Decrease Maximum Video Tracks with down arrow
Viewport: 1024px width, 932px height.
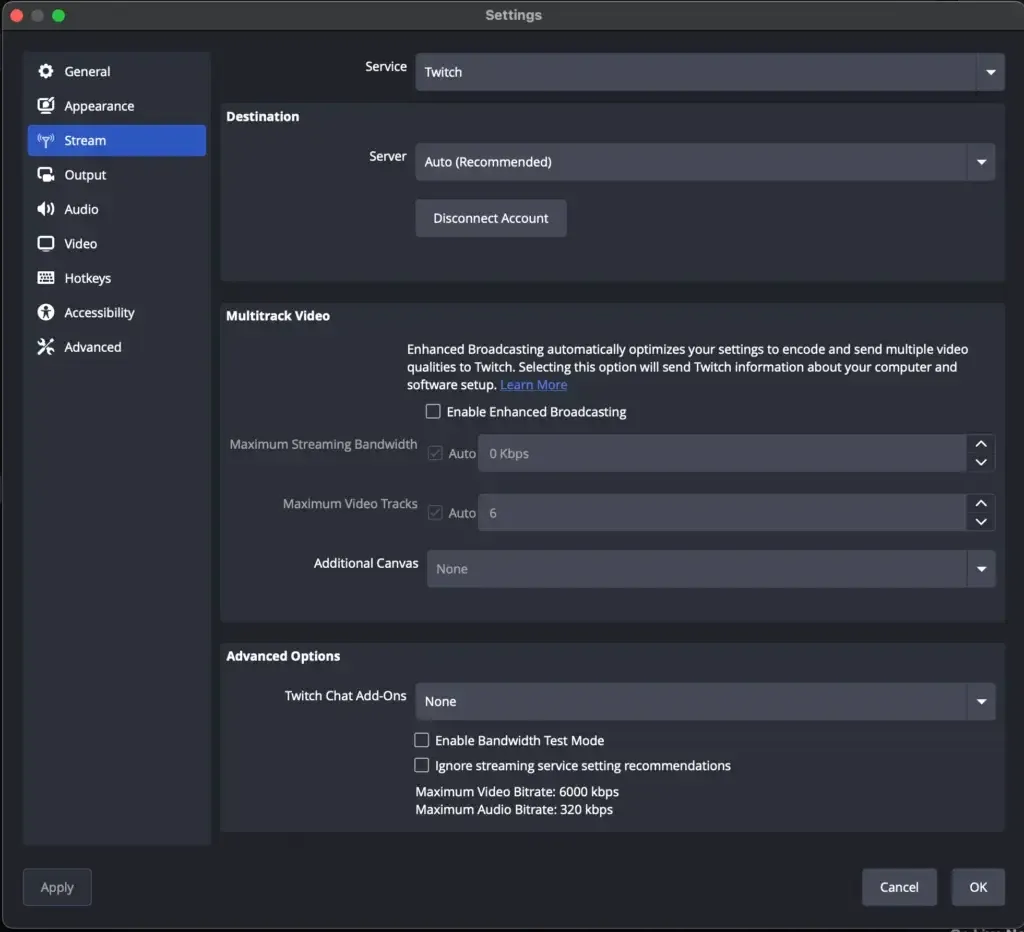pos(981,522)
